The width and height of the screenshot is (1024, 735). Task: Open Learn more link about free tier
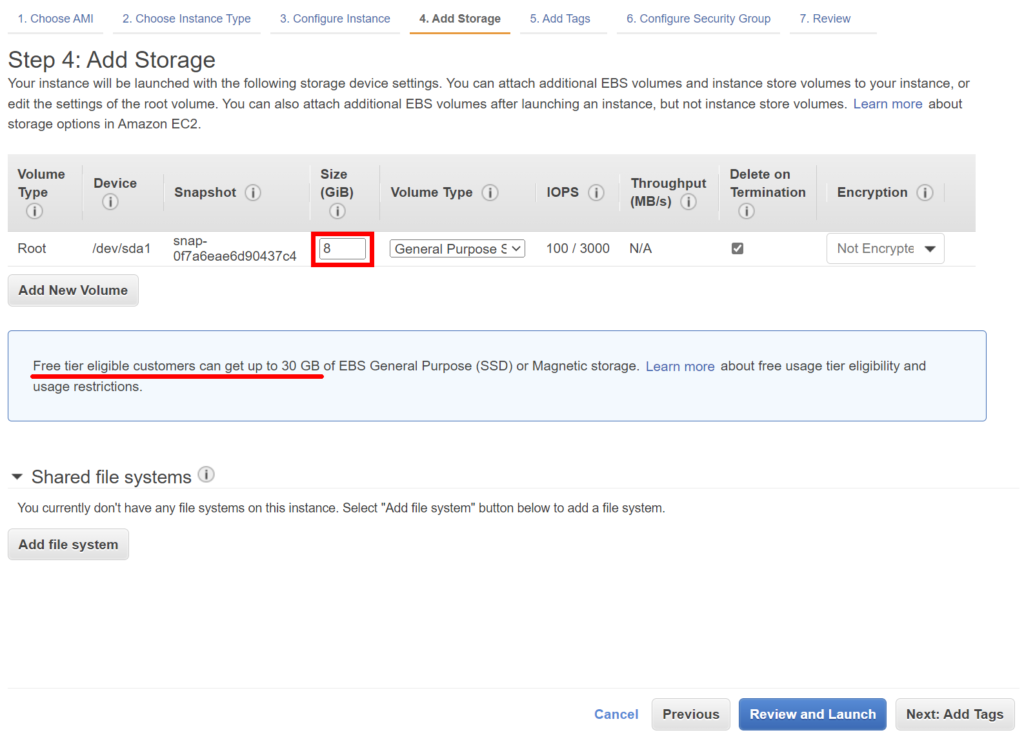(680, 367)
